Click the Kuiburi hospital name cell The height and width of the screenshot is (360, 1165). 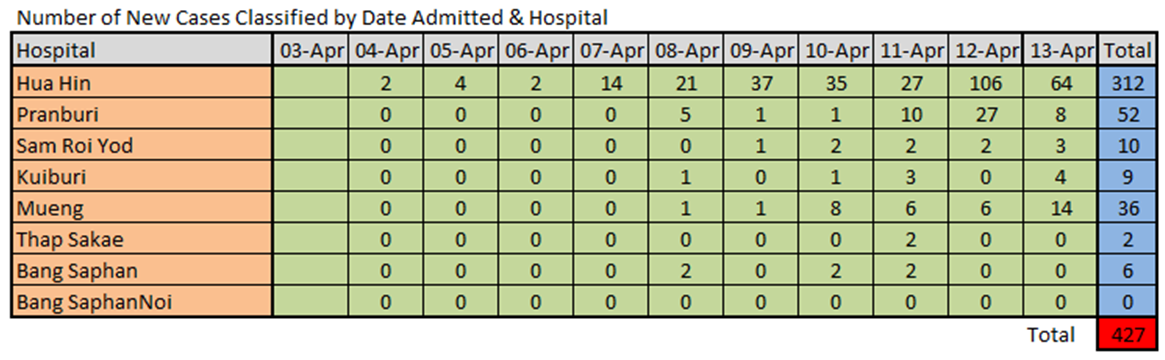(x=141, y=177)
